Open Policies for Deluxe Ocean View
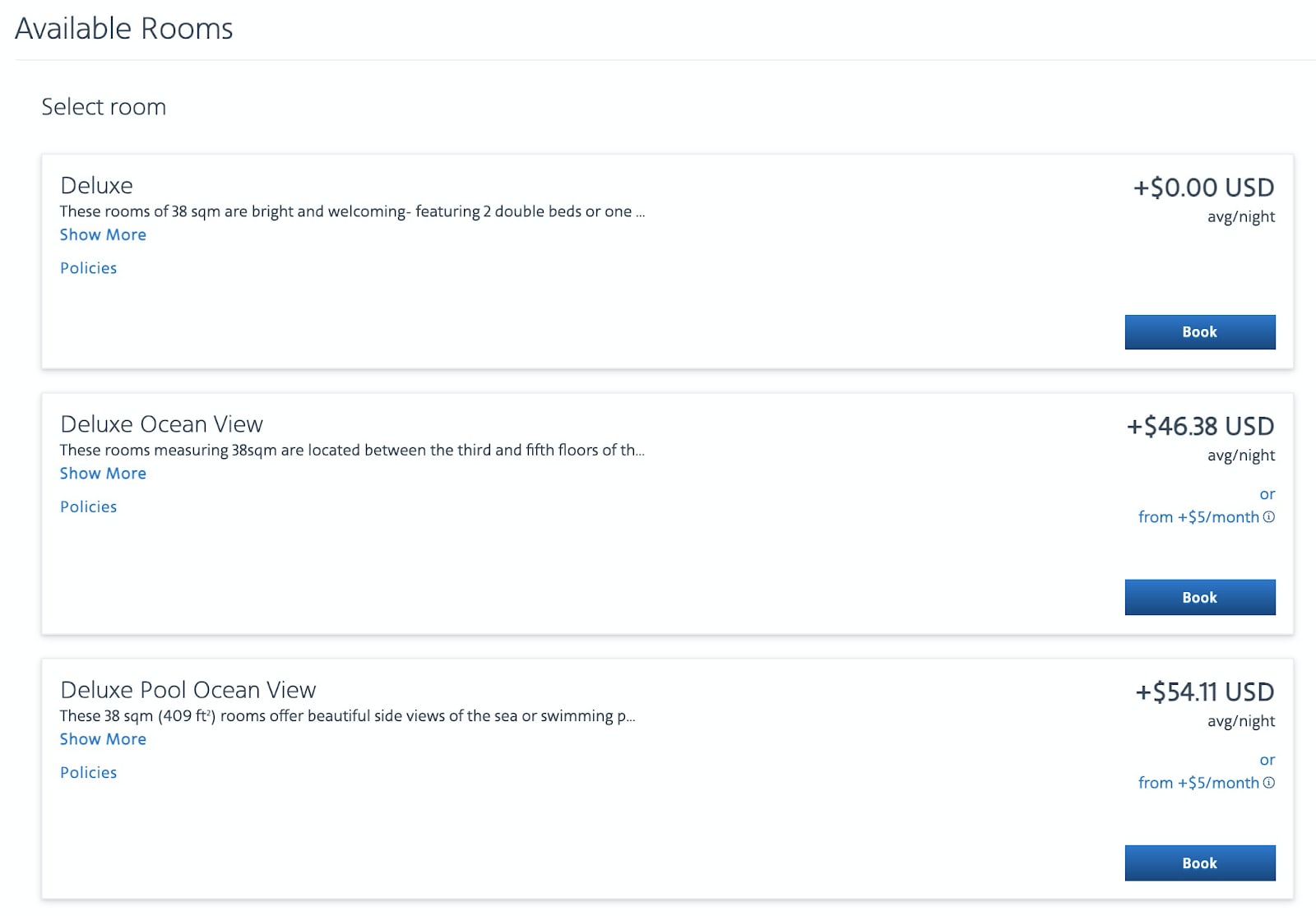The image size is (1316, 916). [x=89, y=507]
